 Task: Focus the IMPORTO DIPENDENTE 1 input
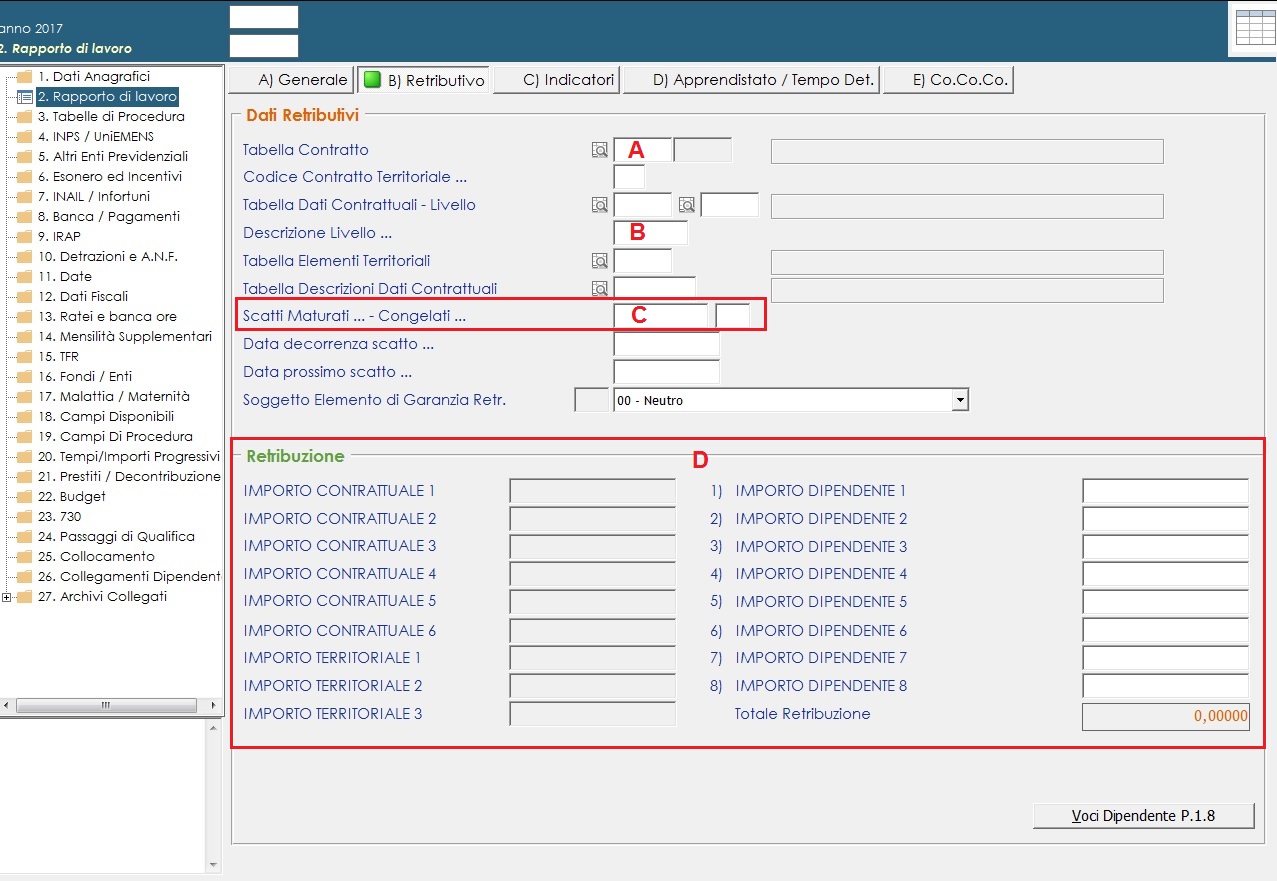point(1165,491)
